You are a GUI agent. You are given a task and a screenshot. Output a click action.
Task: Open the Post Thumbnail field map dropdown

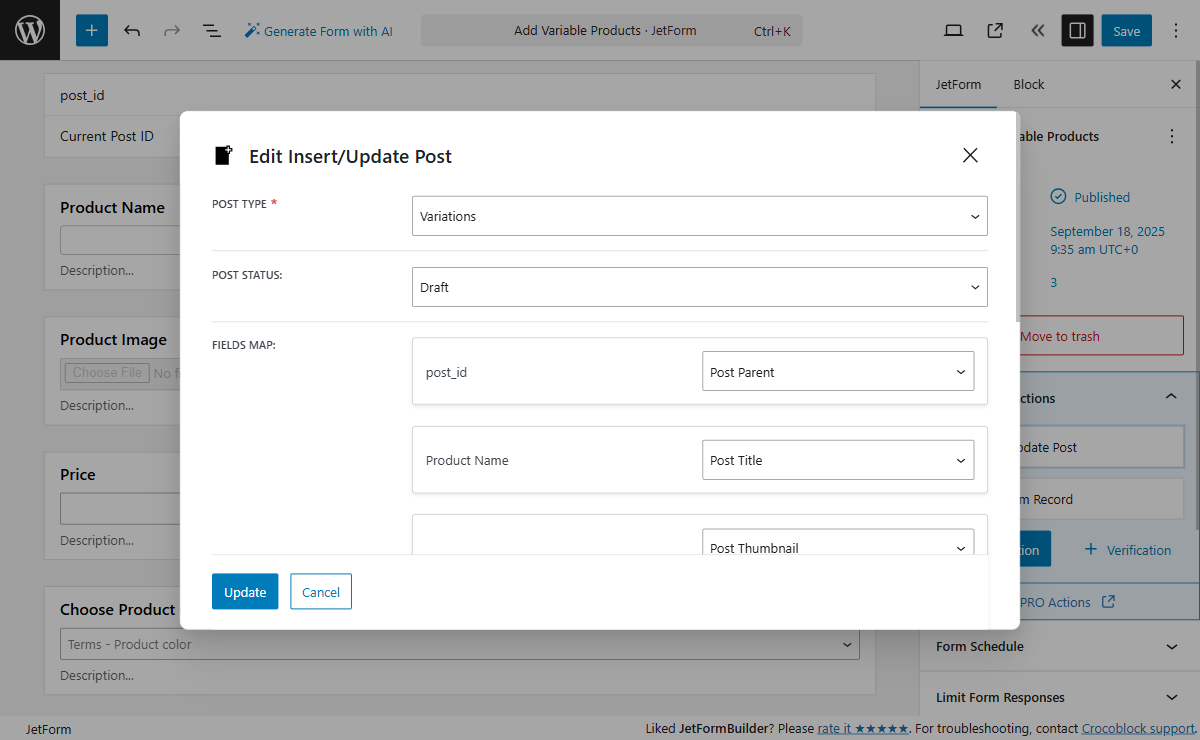click(838, 542)
